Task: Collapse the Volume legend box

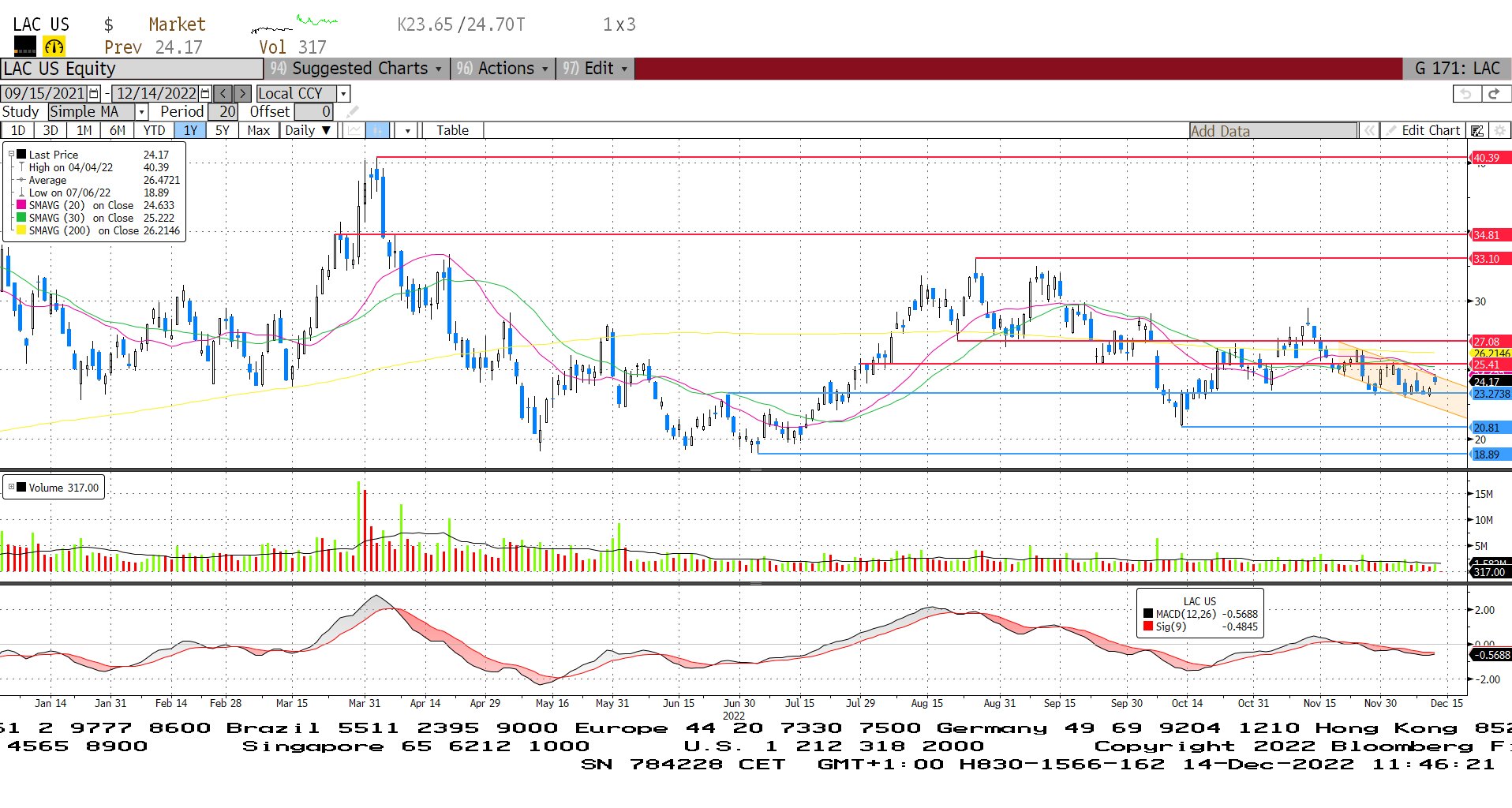Action: [11, 487]
